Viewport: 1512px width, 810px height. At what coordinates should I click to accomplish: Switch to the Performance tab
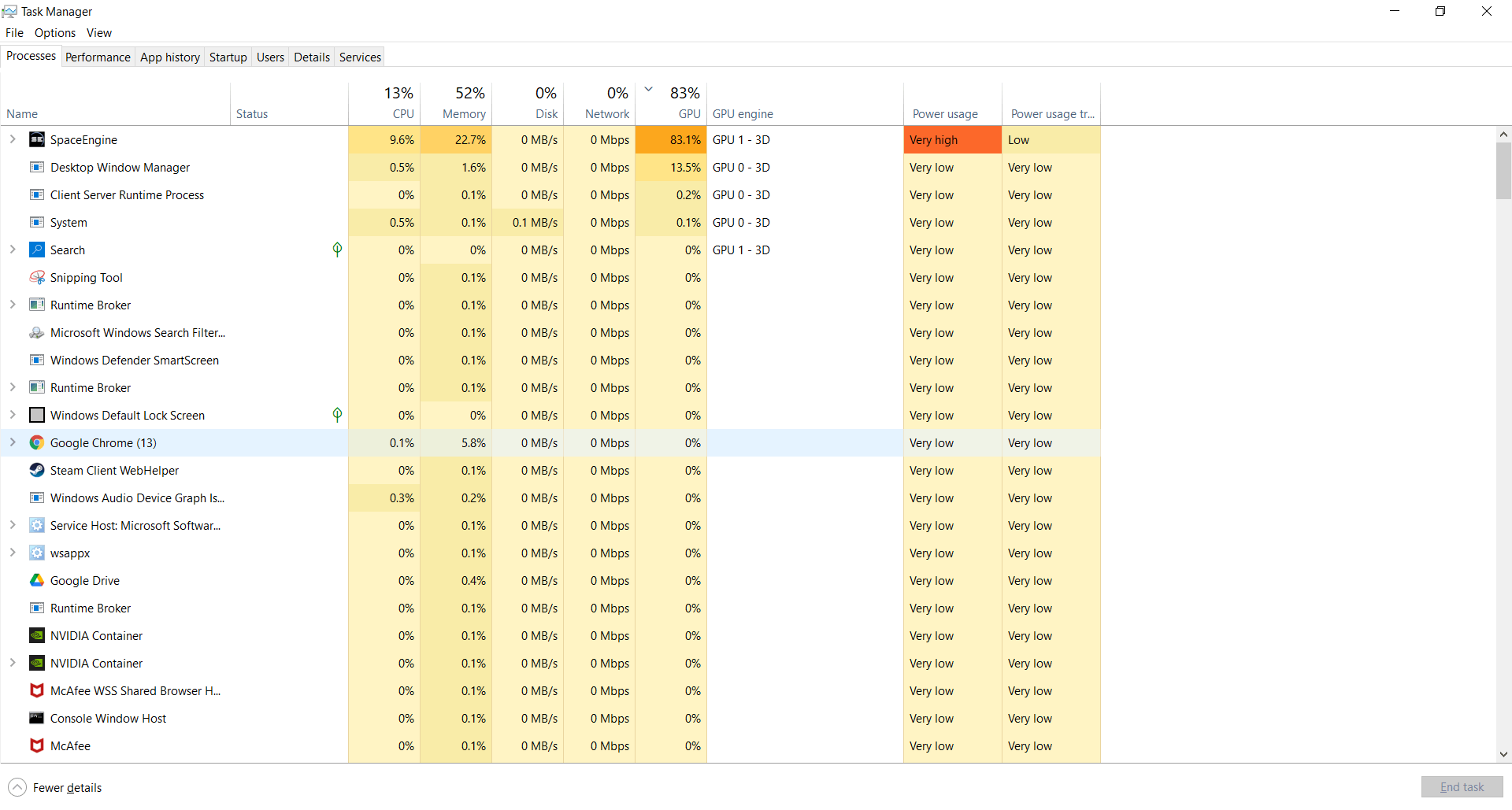[x=98, y=57]
